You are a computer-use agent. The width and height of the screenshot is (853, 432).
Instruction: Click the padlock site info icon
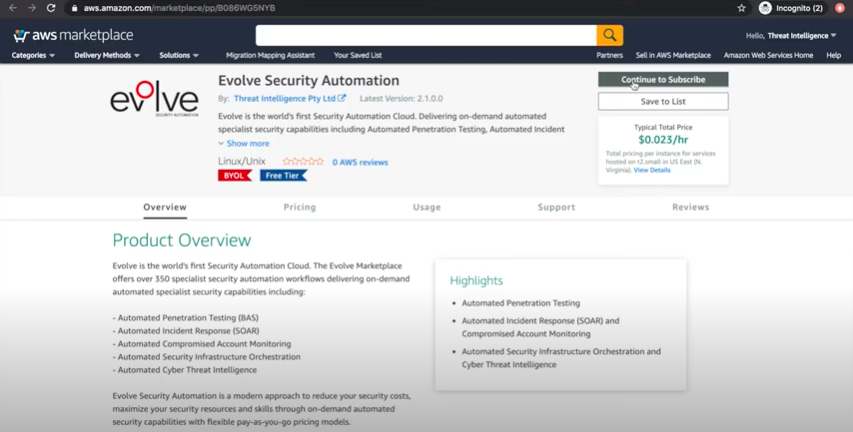tap(75, 8)
